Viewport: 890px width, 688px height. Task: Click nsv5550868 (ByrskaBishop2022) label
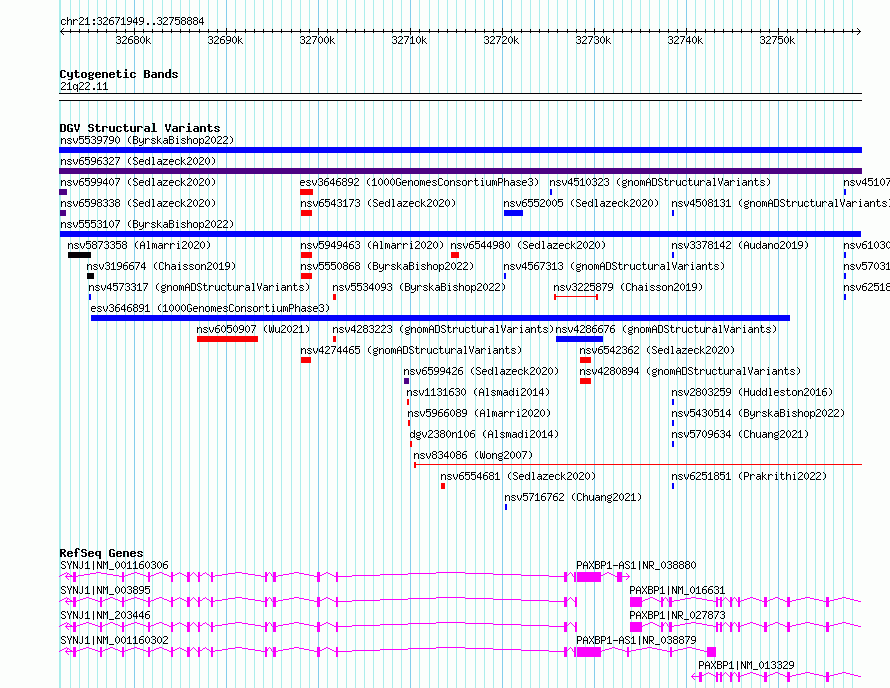pos(387,266)
